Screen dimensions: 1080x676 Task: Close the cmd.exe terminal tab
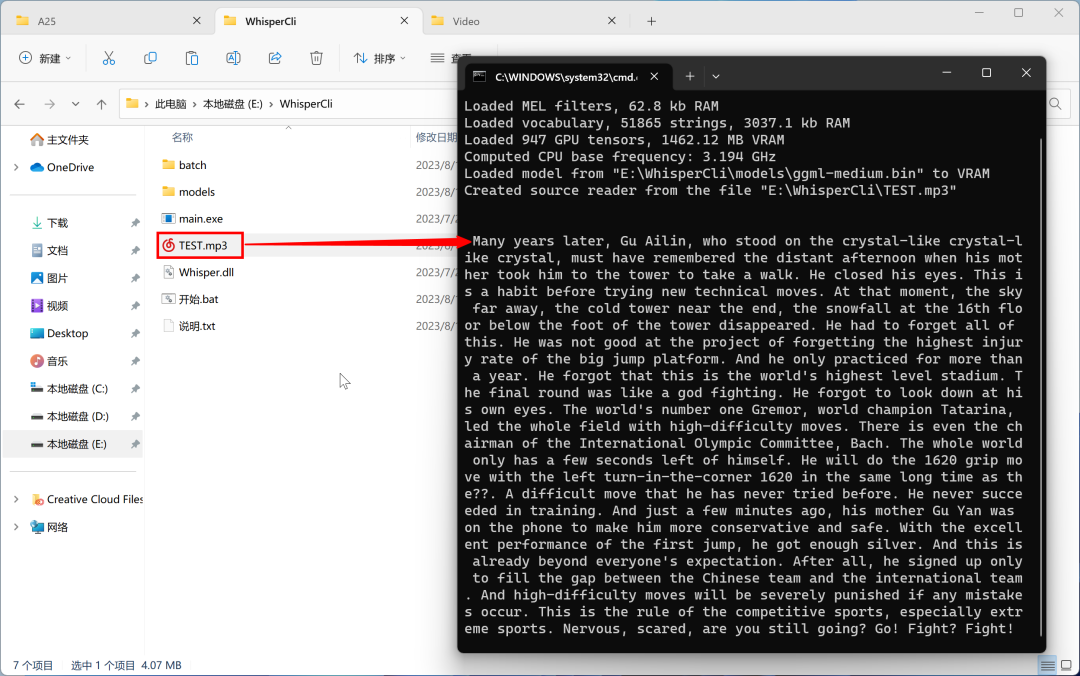pyautogui.click(x=654, y=76)
